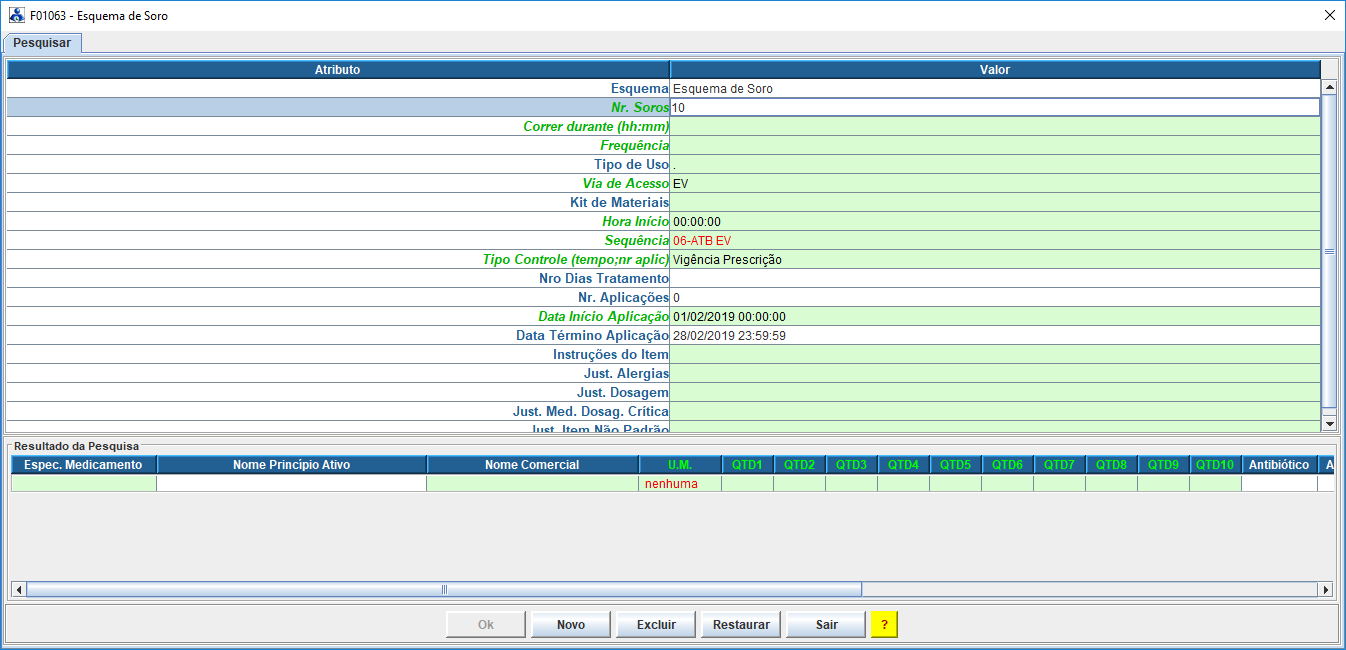Click the Restaurar button
This screenshot has height=650, width=1346.
741,625
